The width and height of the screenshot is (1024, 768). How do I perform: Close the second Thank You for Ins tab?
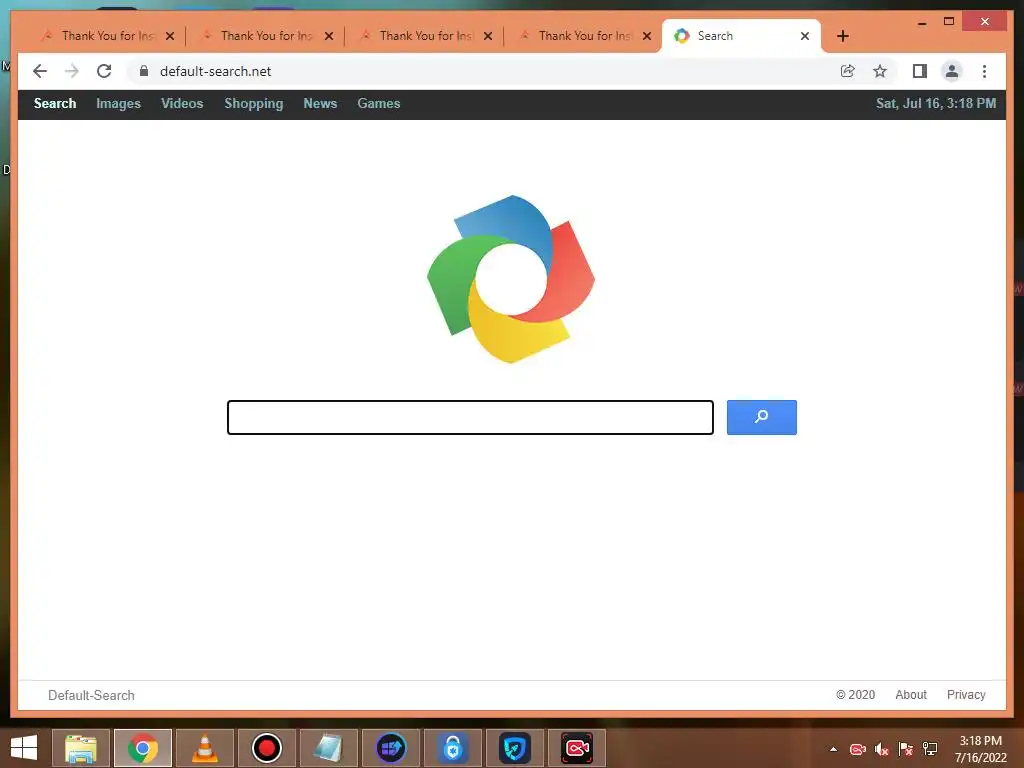[x=329, y=36]
